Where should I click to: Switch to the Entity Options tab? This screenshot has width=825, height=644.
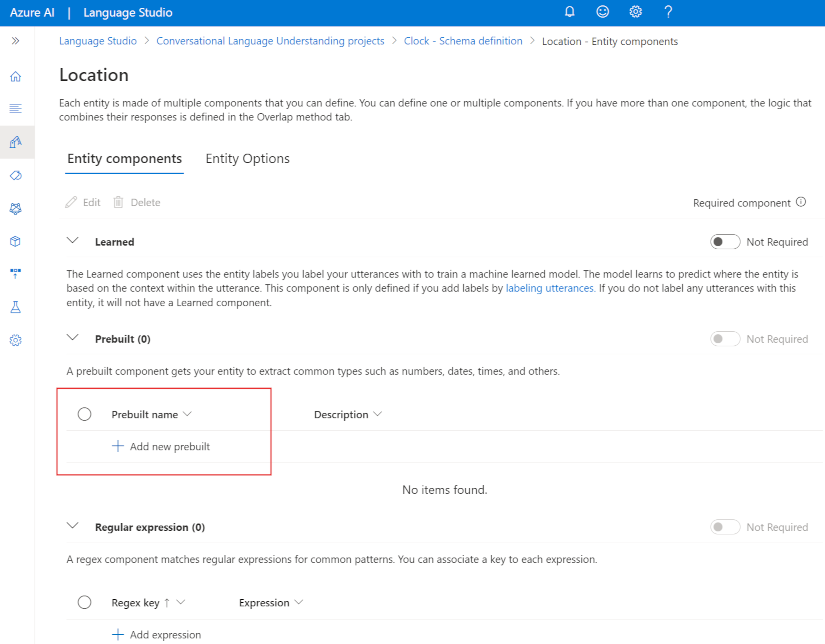pos(247,159)
